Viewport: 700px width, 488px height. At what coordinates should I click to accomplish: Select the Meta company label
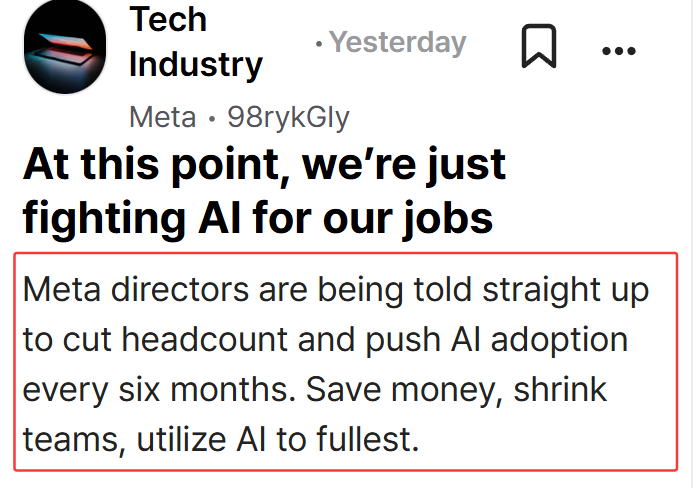coord(162,117)
